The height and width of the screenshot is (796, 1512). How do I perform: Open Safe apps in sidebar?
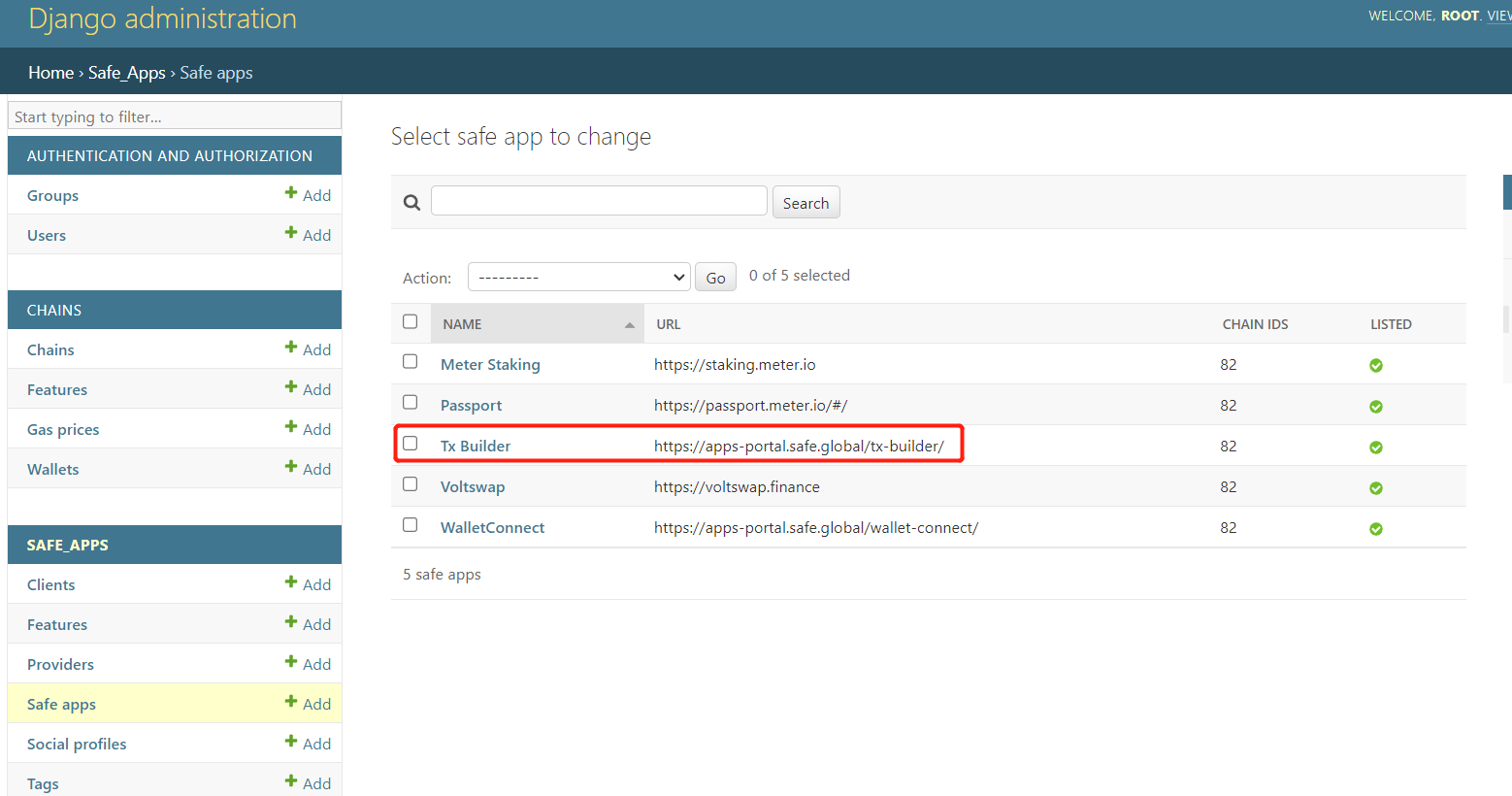pos(61,704)
